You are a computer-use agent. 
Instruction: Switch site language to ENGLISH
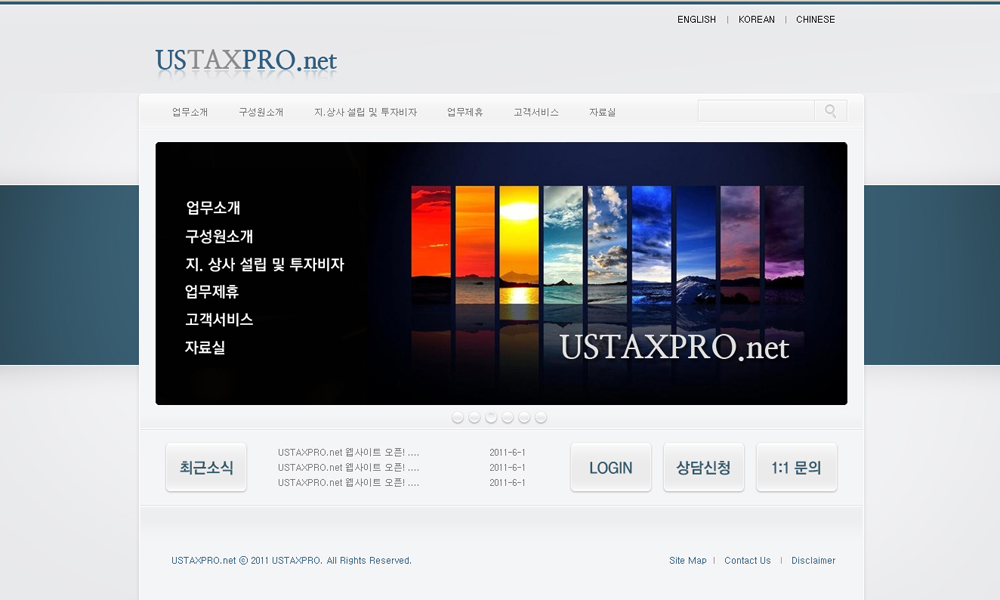696,19
